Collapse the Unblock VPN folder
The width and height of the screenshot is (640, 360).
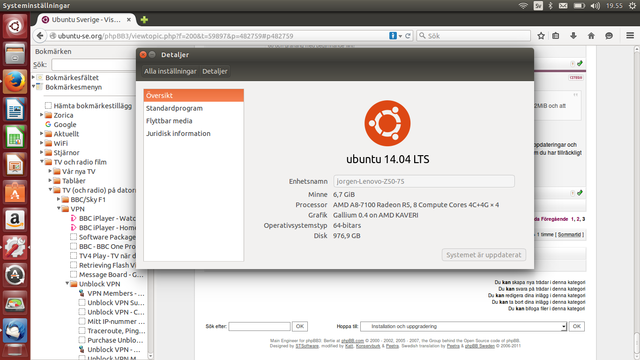(67, 284)
